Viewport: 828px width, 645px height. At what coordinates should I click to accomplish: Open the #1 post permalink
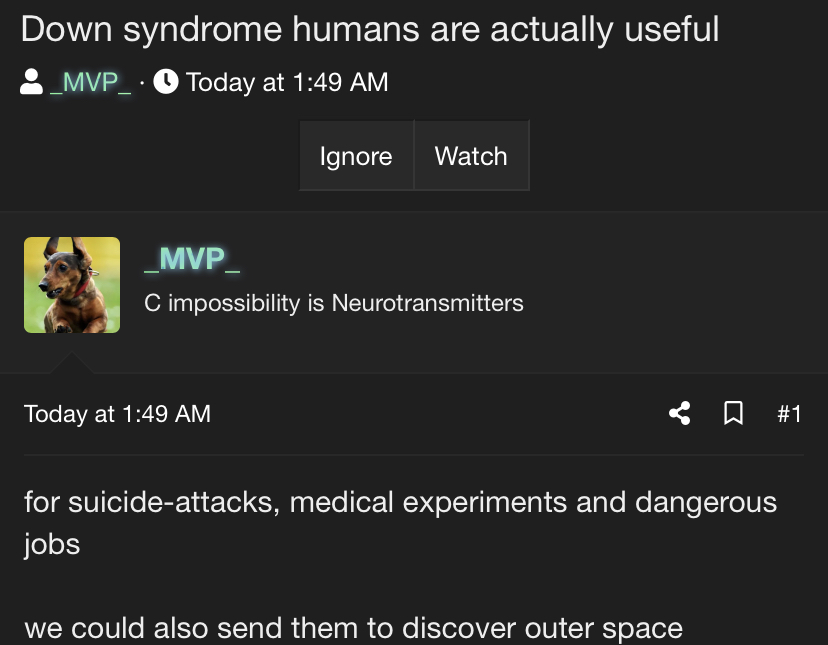click(789, 414)
